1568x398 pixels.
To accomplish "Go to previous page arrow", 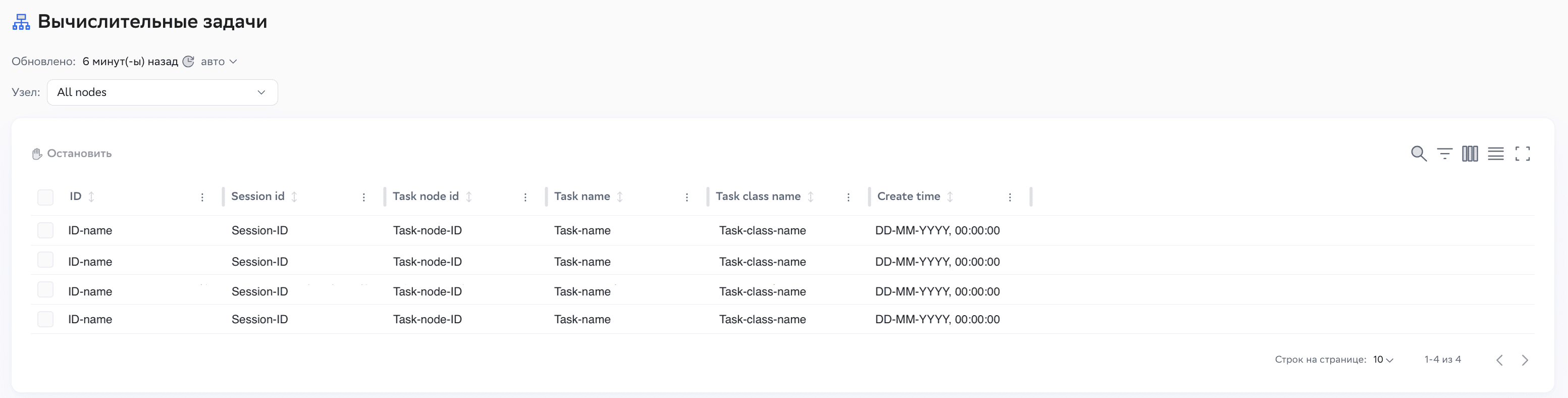I will [x=1499, y=360].
